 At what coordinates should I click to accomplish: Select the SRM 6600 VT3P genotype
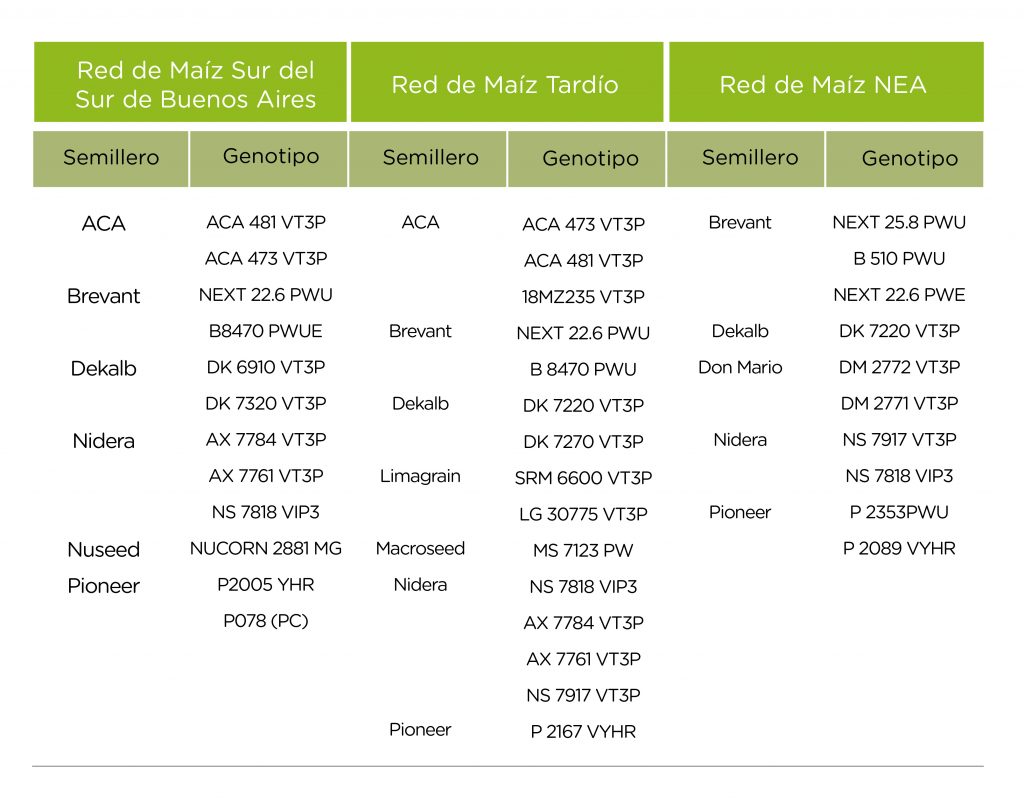583,478
